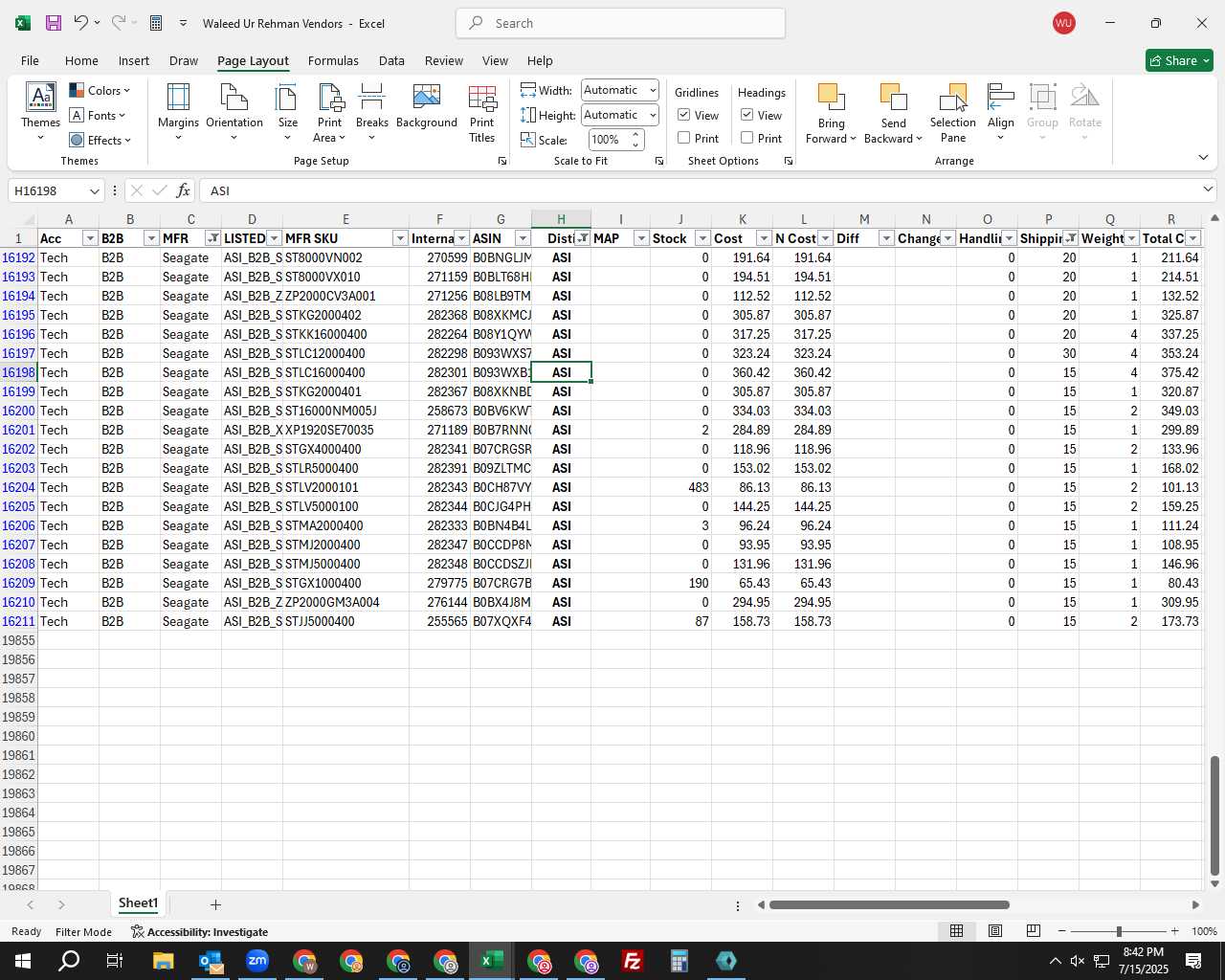This screenshot has width=1225, height=980.
Task: Click the Background image button
Action: click(426, 107)
